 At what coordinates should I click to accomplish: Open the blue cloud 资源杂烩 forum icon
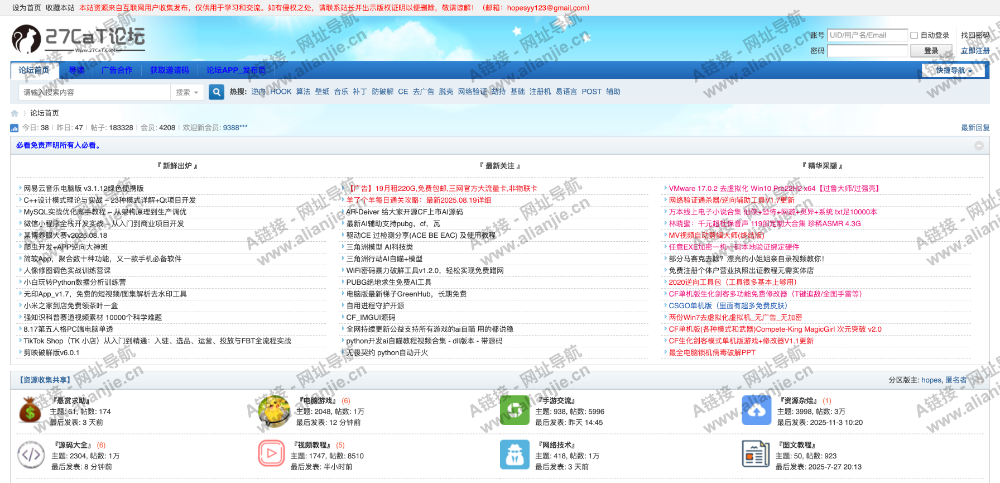pos(758,410)
